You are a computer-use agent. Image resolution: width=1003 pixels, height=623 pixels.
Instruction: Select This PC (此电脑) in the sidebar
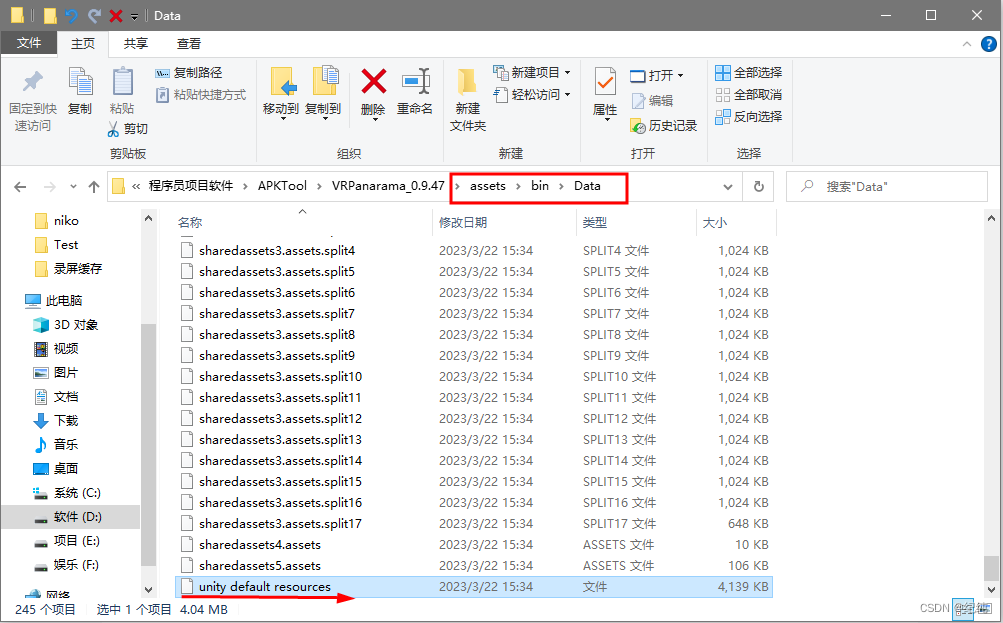click(x=54, y=301)
